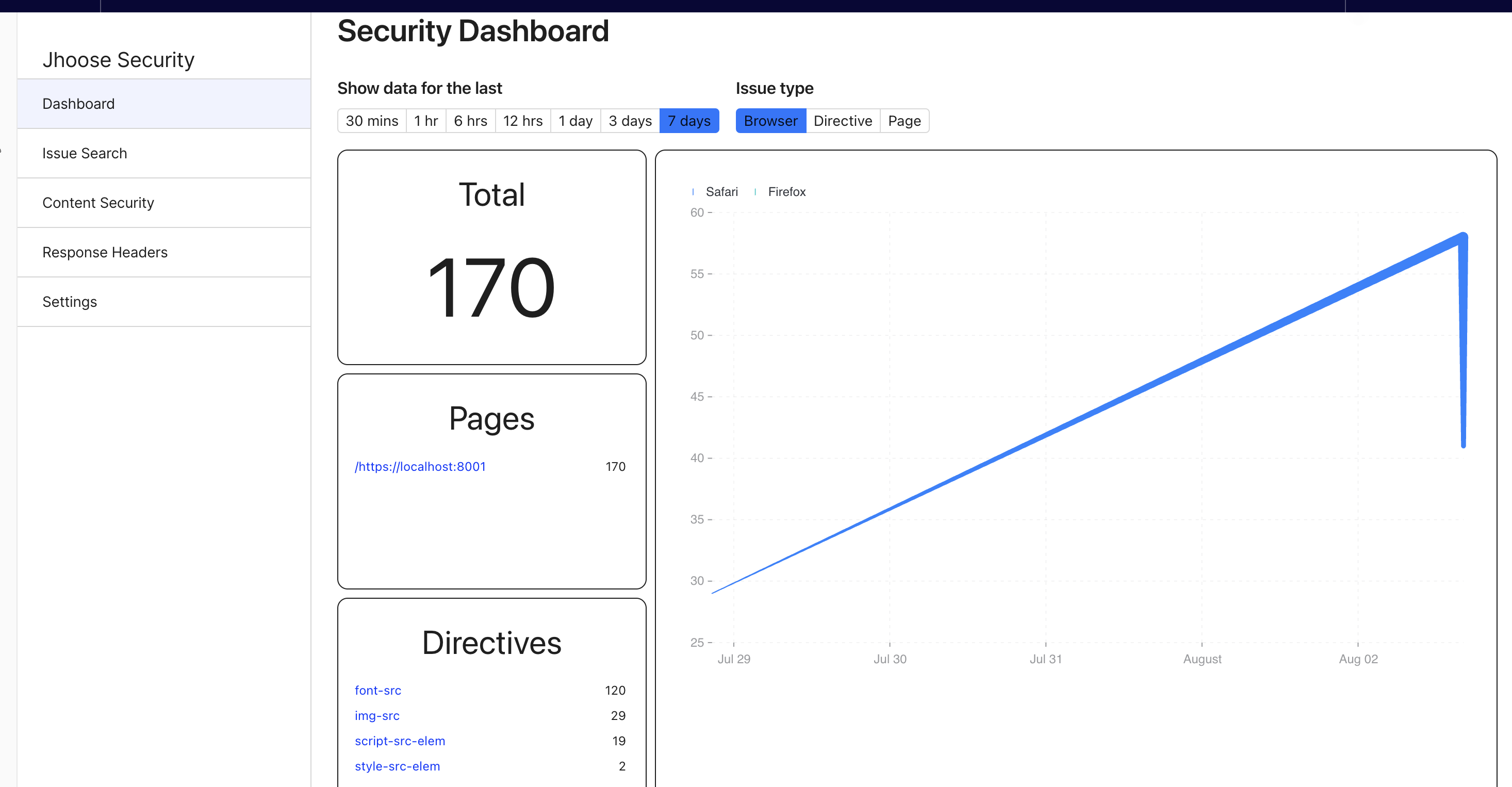Open Response Headers page
The image size is (1512, 787).
(105, 252)
